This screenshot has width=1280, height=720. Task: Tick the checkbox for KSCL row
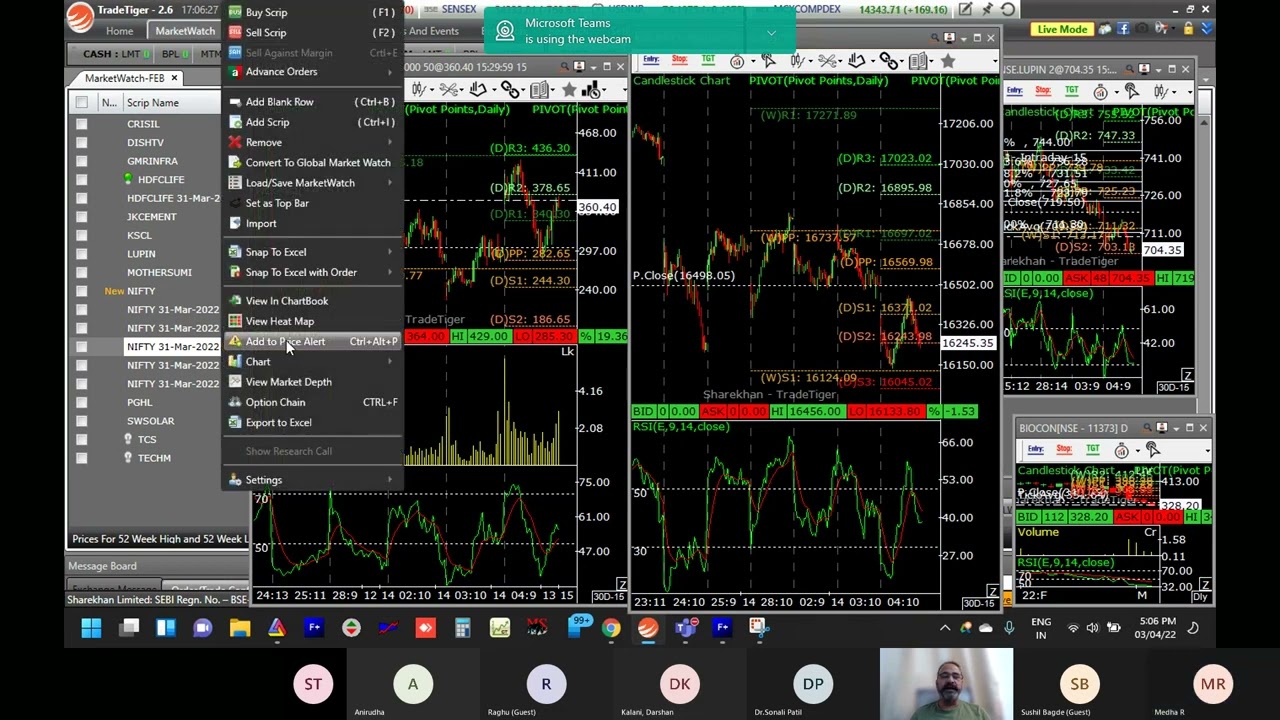click(82, 235)
